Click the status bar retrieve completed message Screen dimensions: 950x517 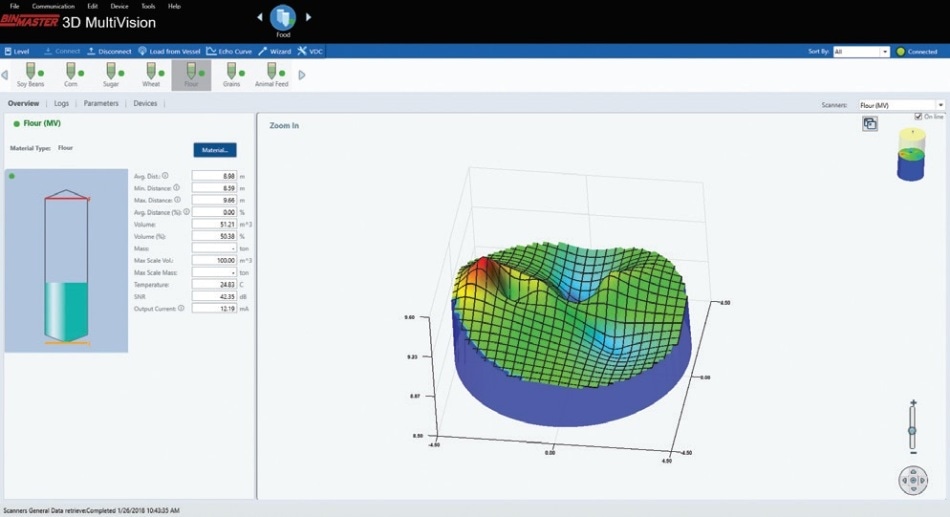pos(91,510)
